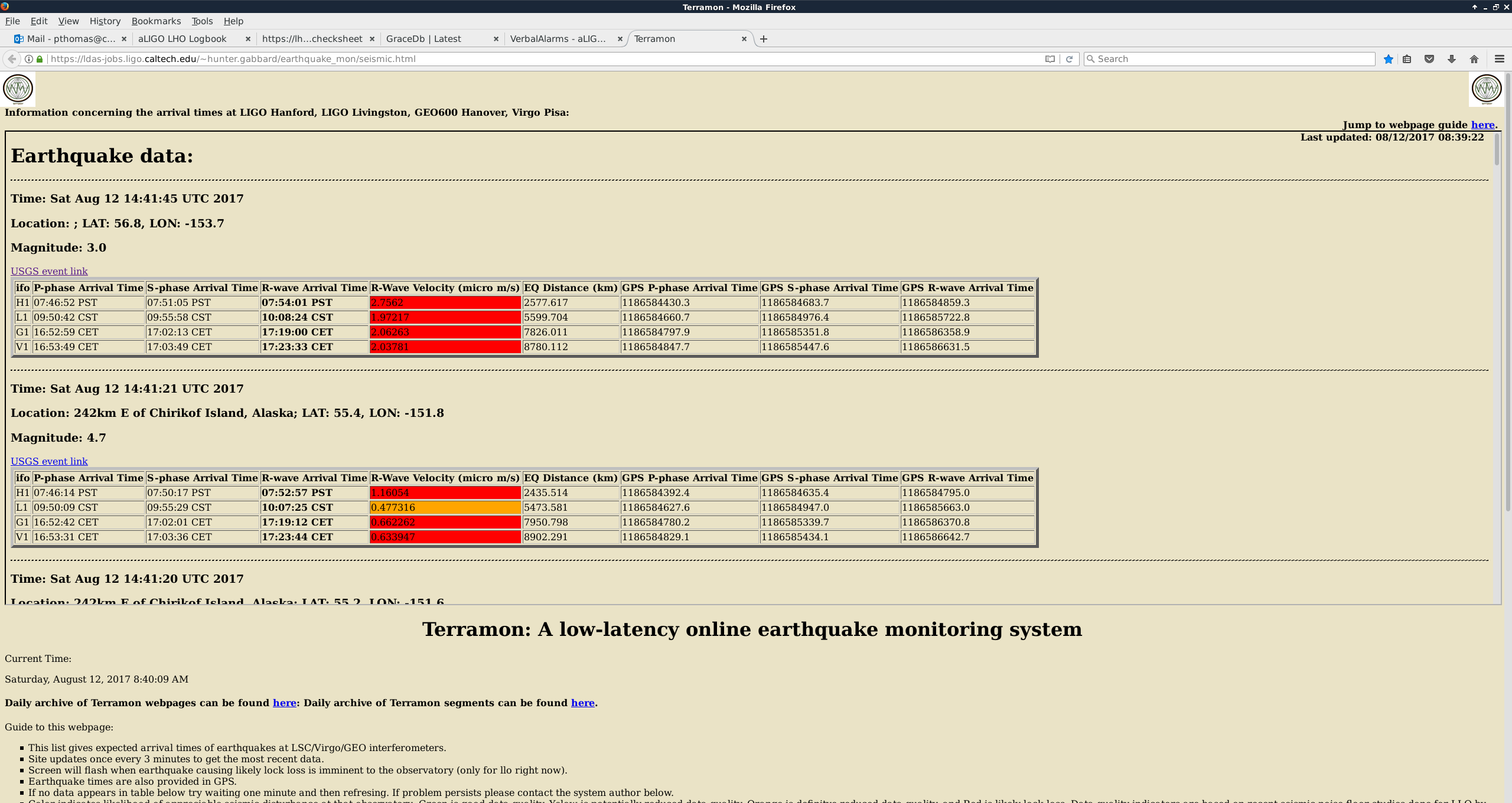Image resolution: width=1512 pixels, height=803 pixels.
Task: Click the Terramon logo at top right
Action: [x=1487, y=89]
